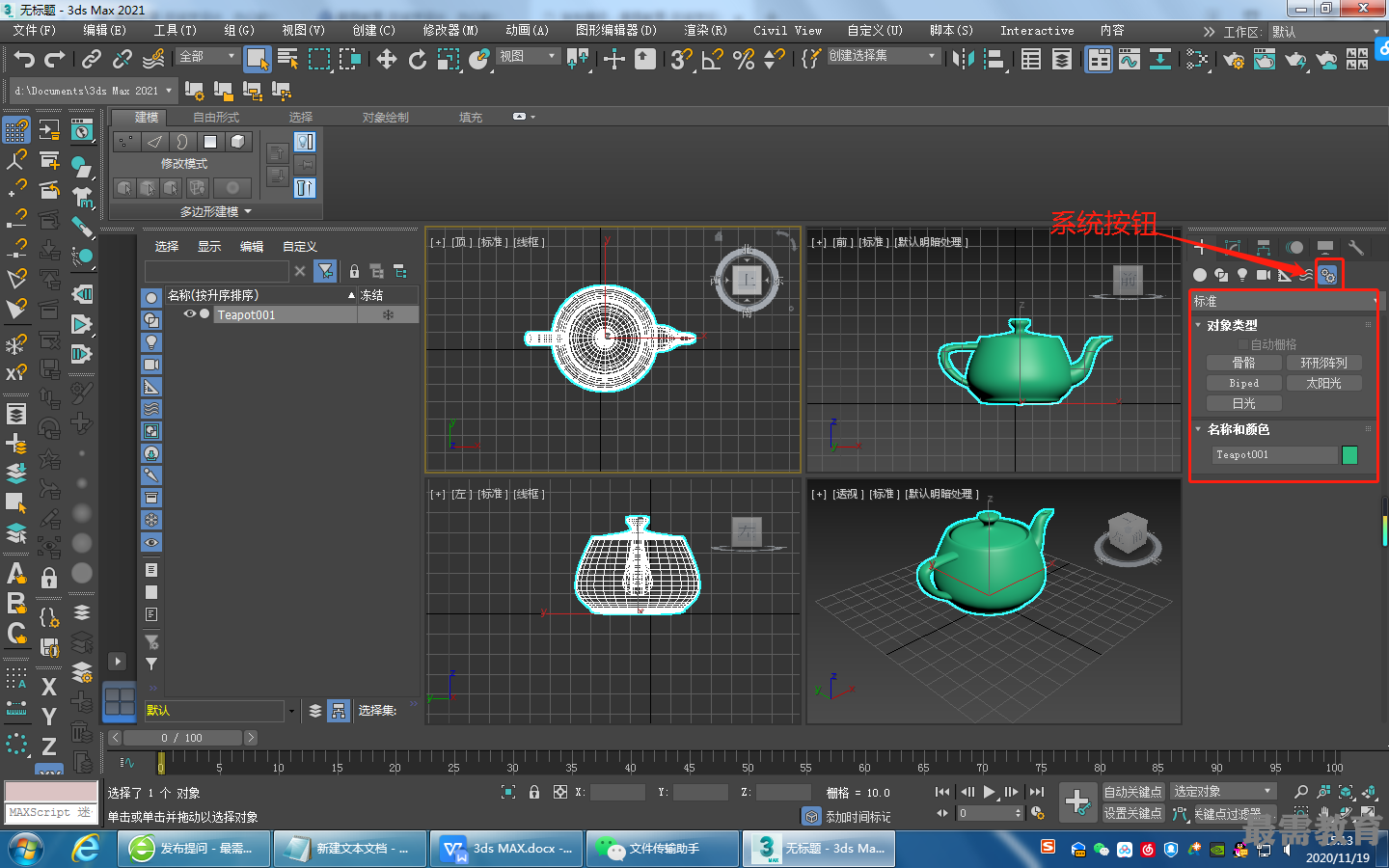Open the Schematic View icon
Screen dimensions: 1389x868
[x=1160, y=60]
